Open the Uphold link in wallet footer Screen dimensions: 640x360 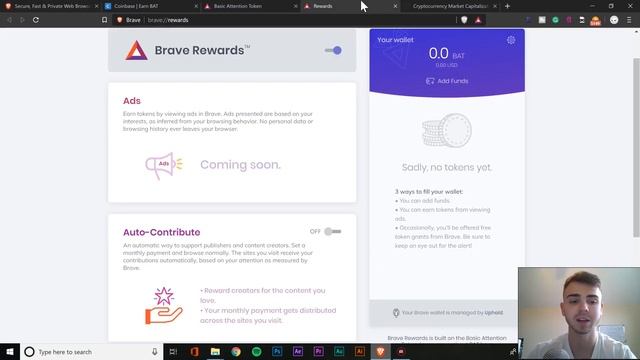pos(493,313)
